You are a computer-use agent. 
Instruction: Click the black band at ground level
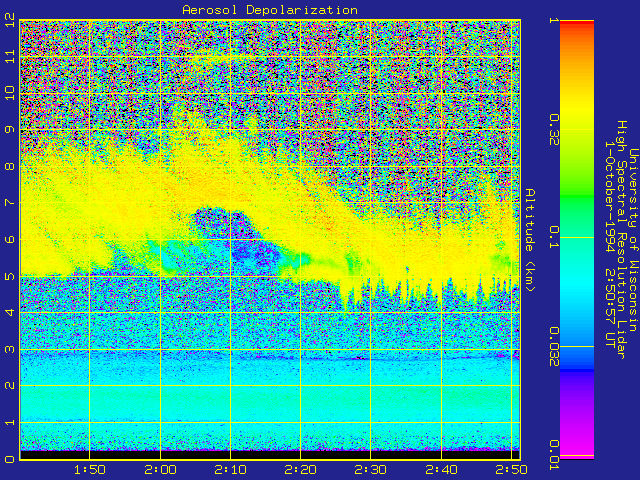point(270,454)
